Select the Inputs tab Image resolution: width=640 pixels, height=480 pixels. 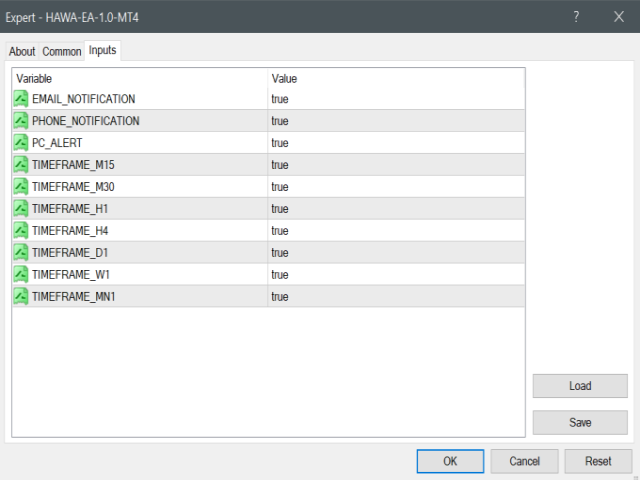tap(102, 50)
